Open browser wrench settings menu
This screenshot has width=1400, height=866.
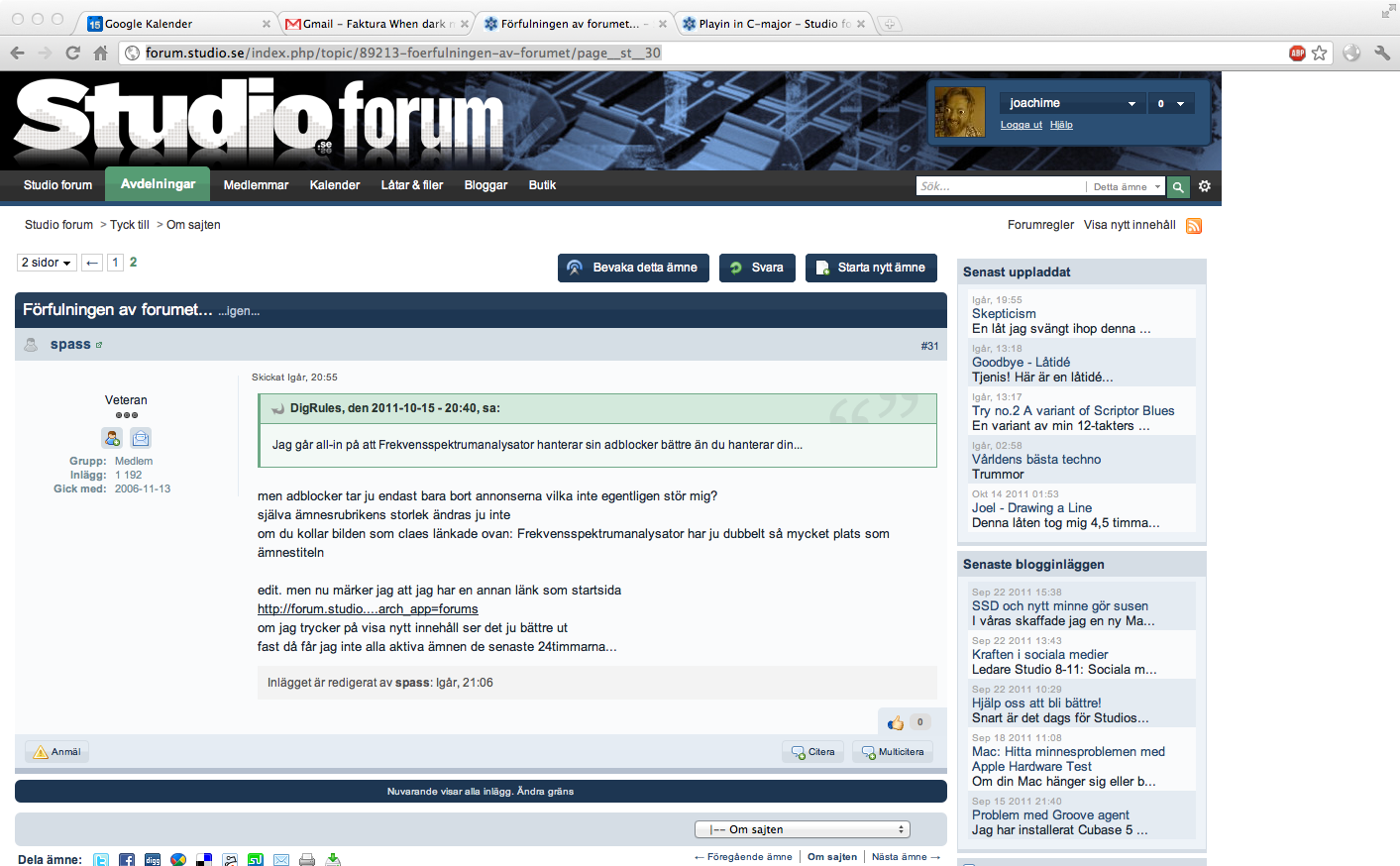tap(1381, 53)
